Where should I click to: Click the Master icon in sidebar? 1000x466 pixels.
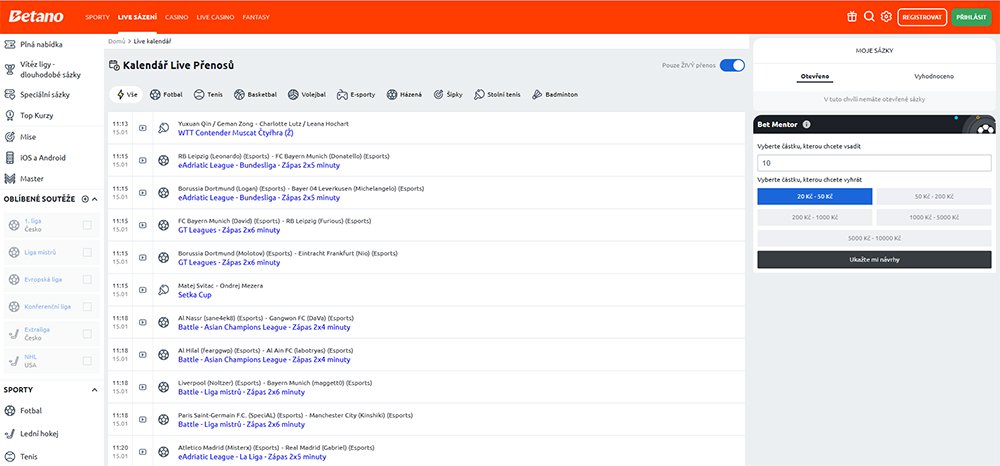(x=10, y=178)
